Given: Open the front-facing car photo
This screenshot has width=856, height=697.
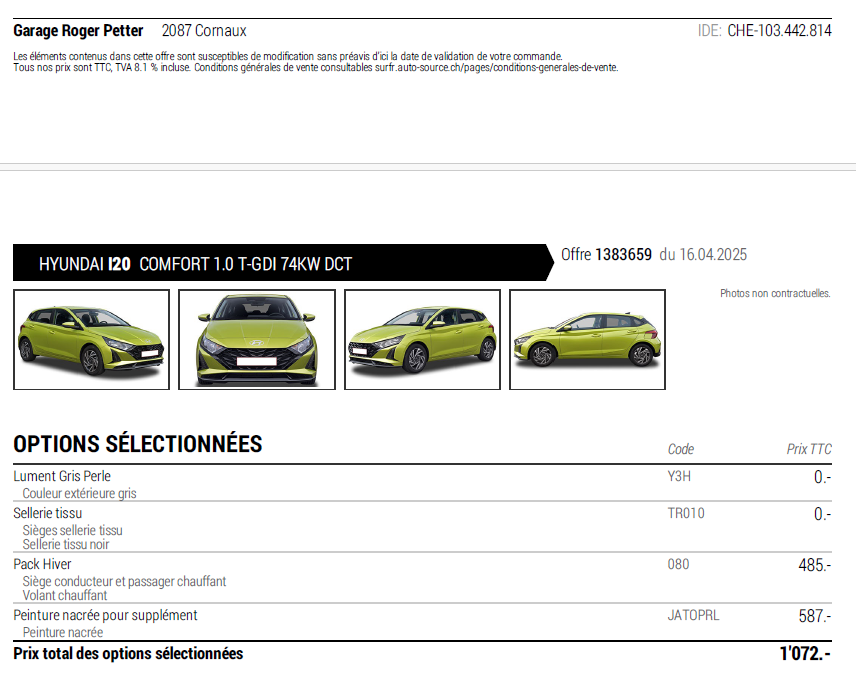Looking at the screenshot, I should (x=255, y=340).
